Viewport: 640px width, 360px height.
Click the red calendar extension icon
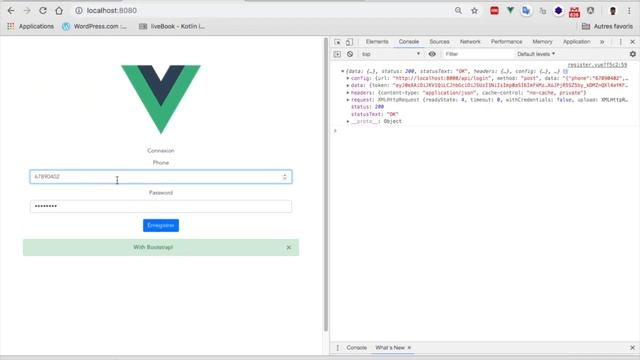(x=574, y=11)
